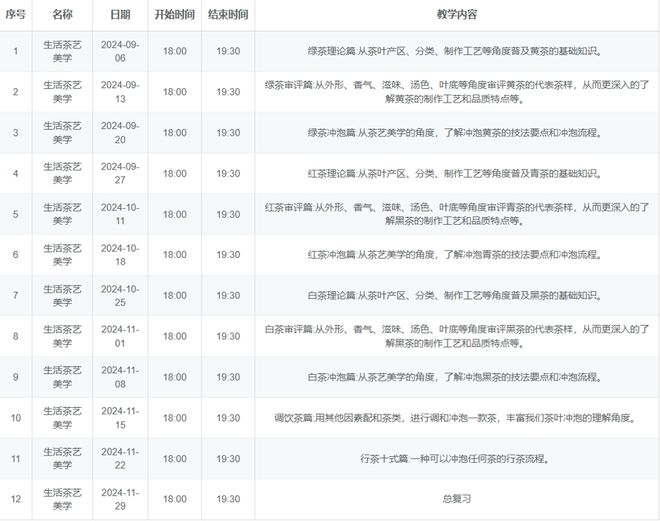Select the 白茶理论篇 content text

(456, 296)
